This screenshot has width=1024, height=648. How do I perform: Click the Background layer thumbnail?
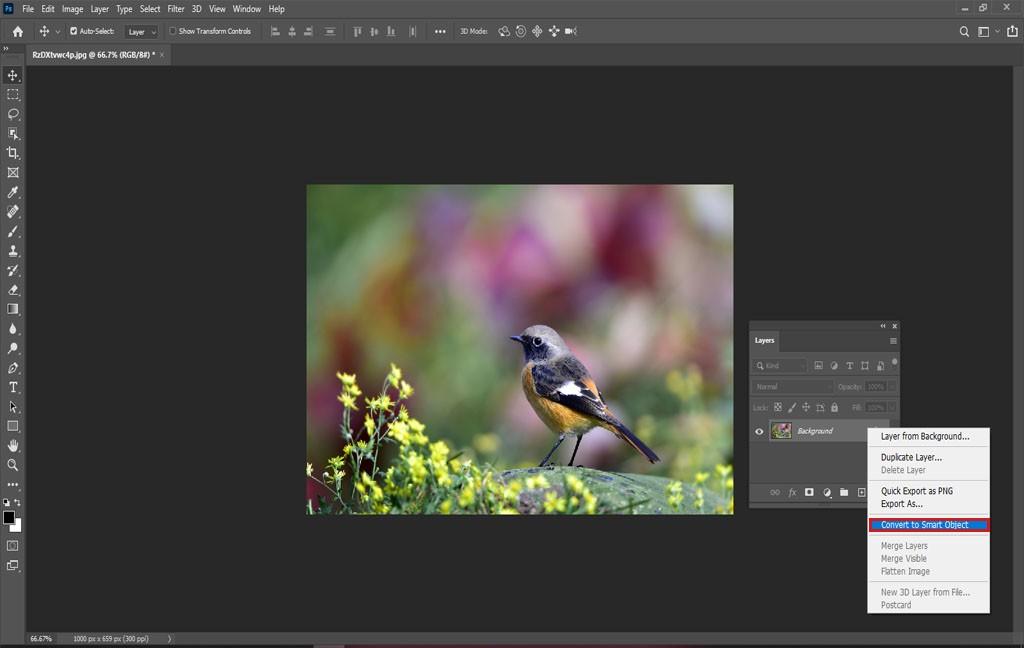(x=781, y=430)
